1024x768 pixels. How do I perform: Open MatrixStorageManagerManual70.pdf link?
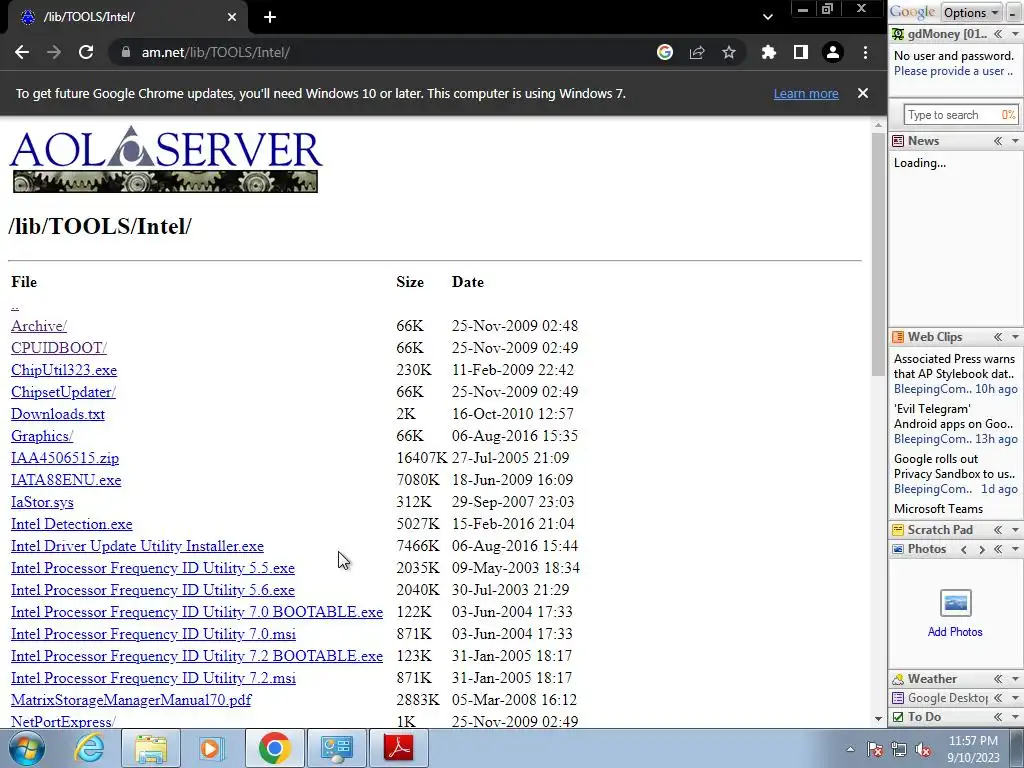point(131,700)
